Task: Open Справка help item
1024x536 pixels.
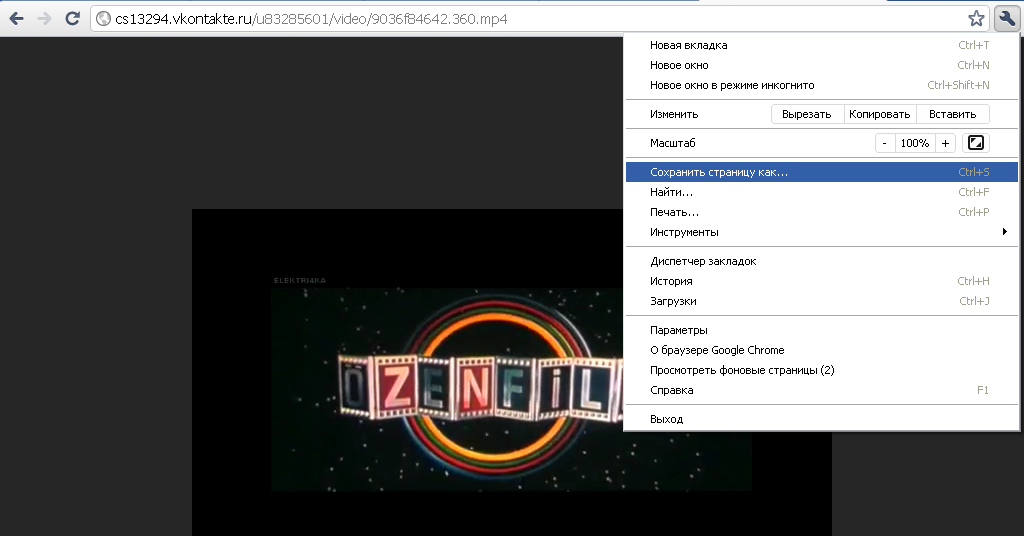Action: 822,390
